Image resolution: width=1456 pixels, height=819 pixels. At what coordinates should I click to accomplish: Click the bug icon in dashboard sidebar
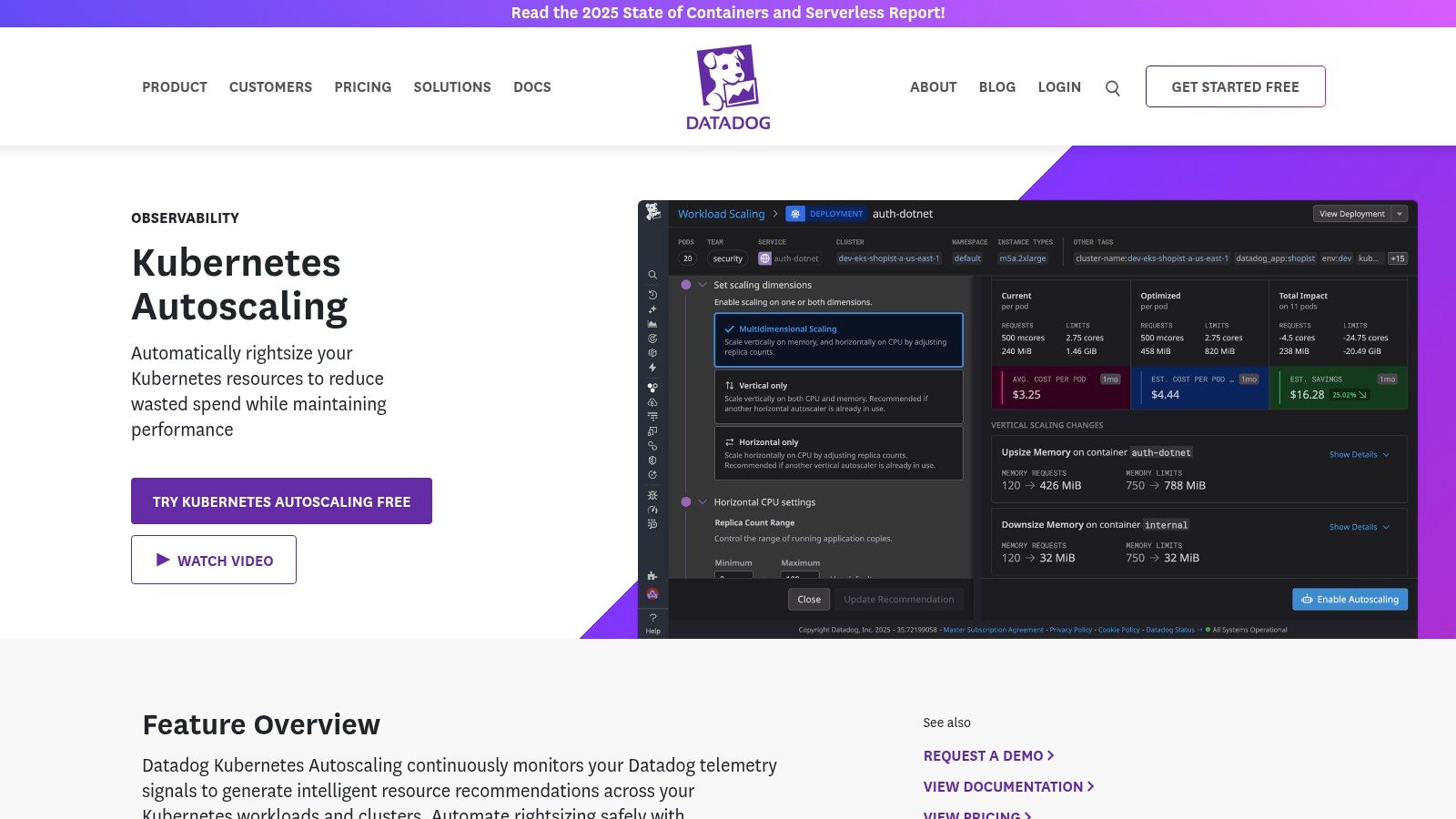[x=652, y=495]
